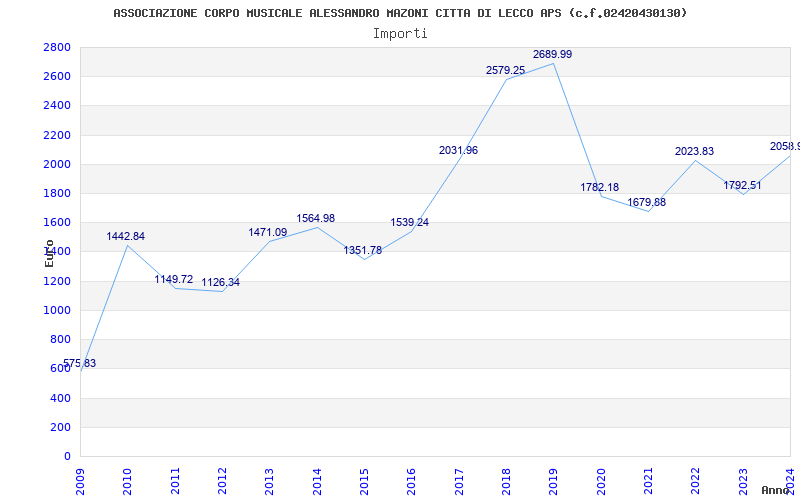Image resolution: width=800 pixels, height=500 pixels.
Task: Click x-axis year 2021
Action: tap(648, 481)
